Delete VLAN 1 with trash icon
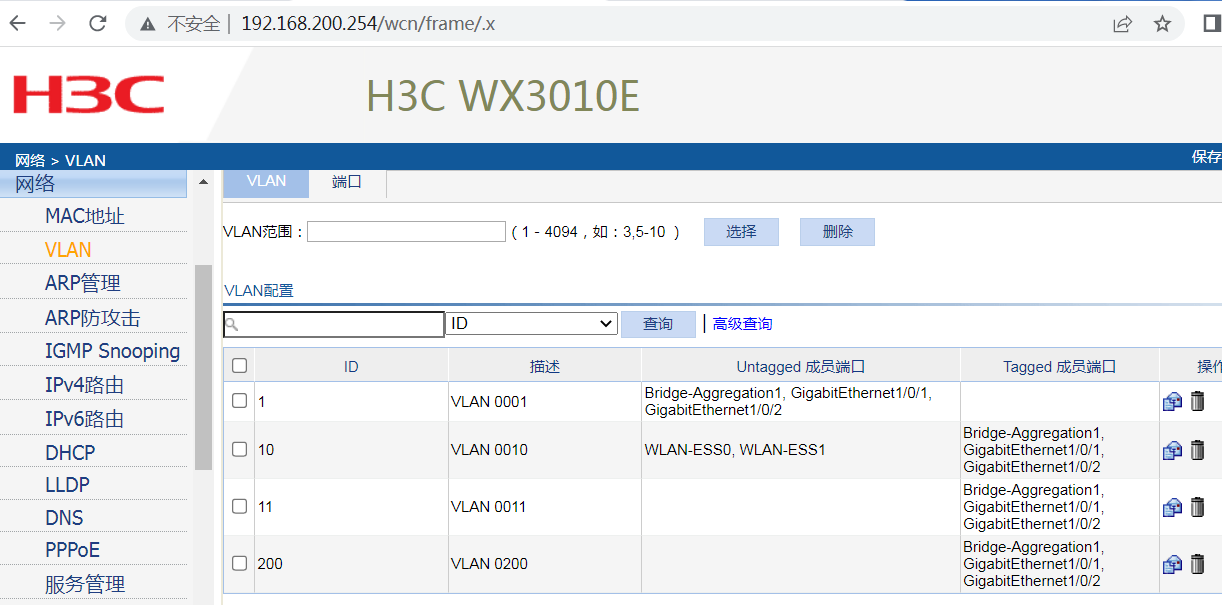This screenshot has width=1222, height=605. (x=1197, y=401)
